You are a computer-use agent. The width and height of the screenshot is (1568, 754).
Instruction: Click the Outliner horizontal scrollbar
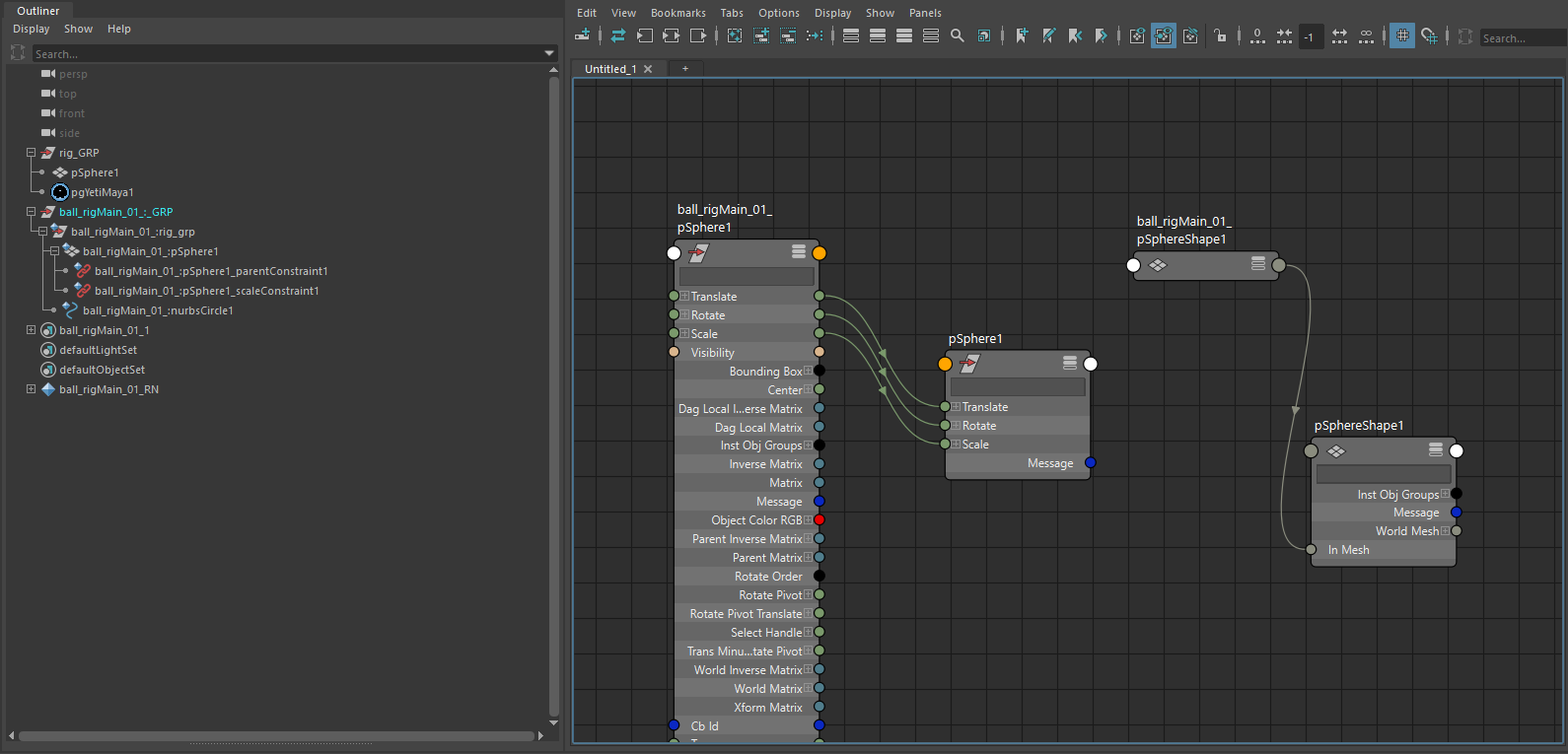[x=274, y=735]
